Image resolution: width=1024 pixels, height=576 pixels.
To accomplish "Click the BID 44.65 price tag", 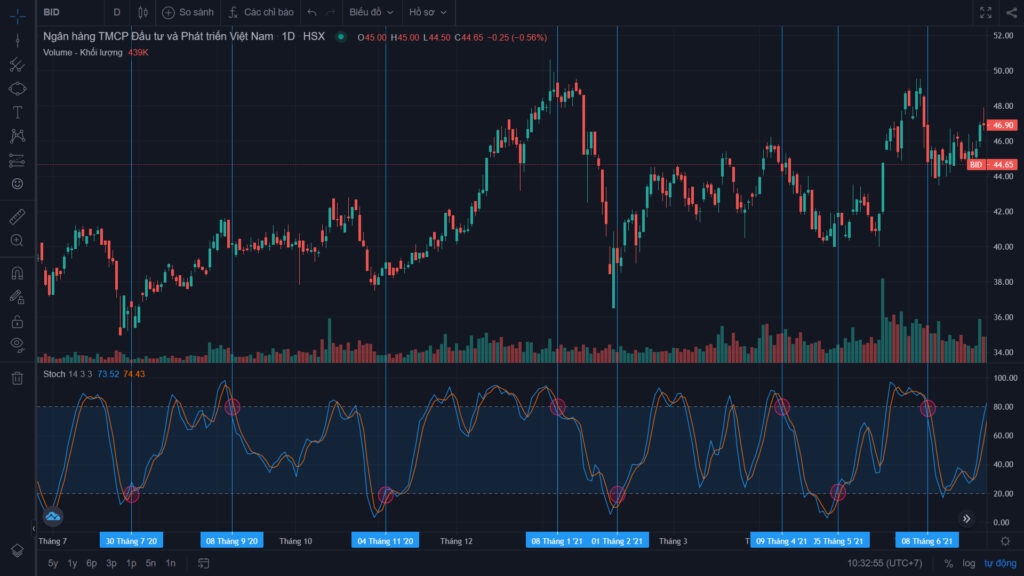I will 992,165.
